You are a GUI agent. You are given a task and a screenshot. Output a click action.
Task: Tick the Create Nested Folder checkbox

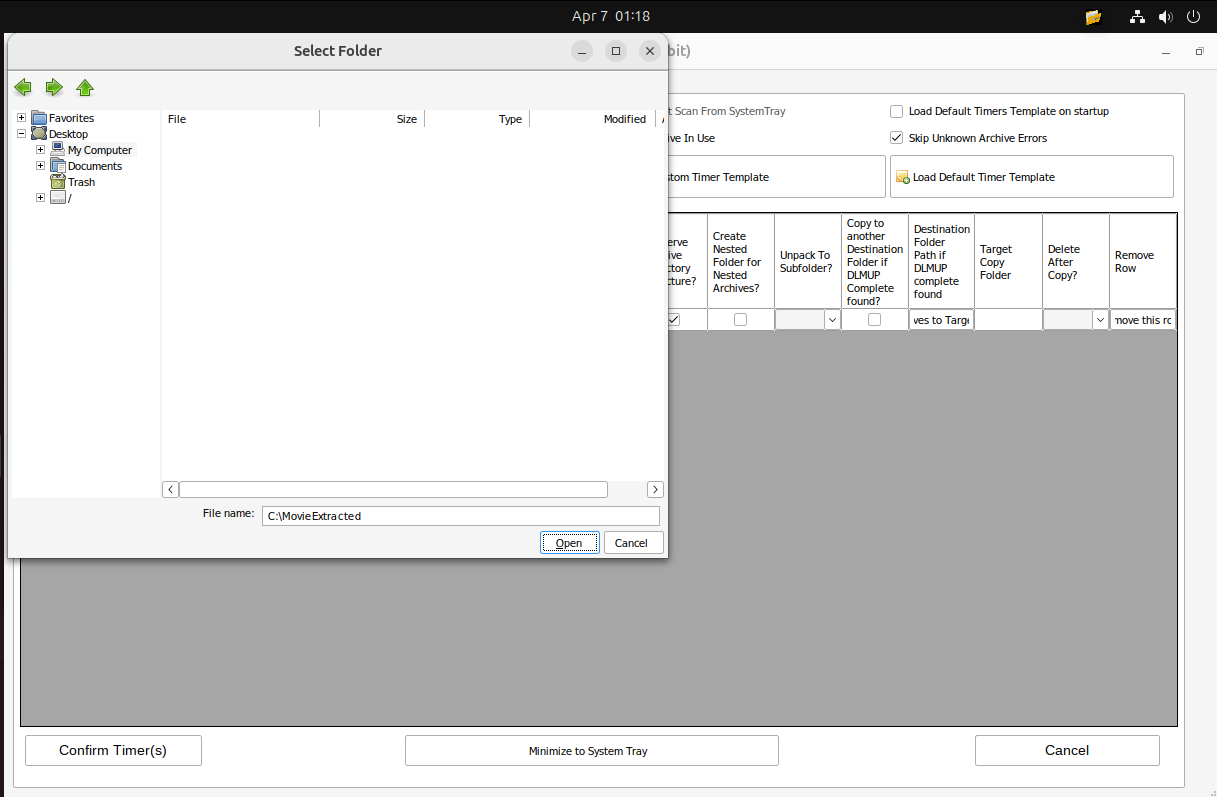click(x=740, y=320)
